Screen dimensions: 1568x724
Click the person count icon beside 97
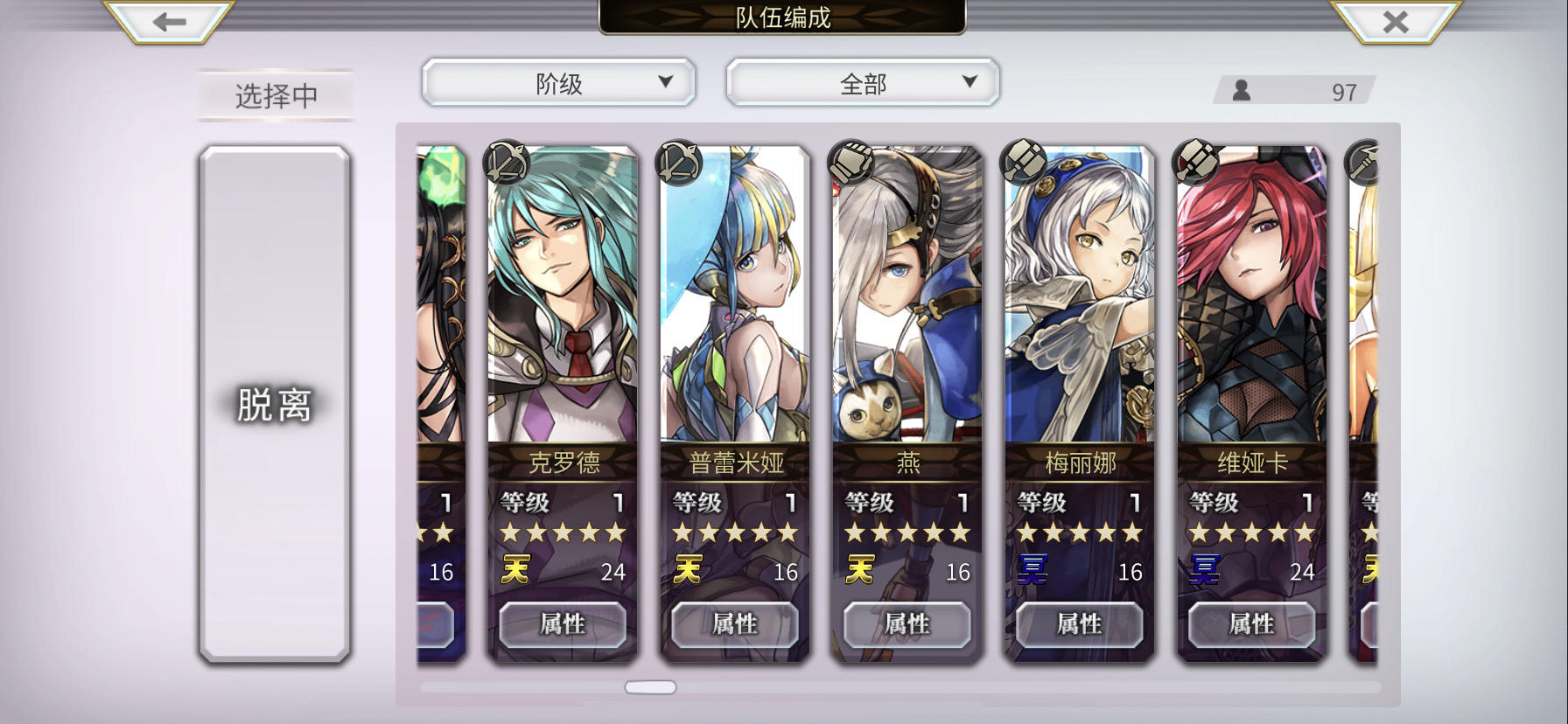tap(1242, 90)
